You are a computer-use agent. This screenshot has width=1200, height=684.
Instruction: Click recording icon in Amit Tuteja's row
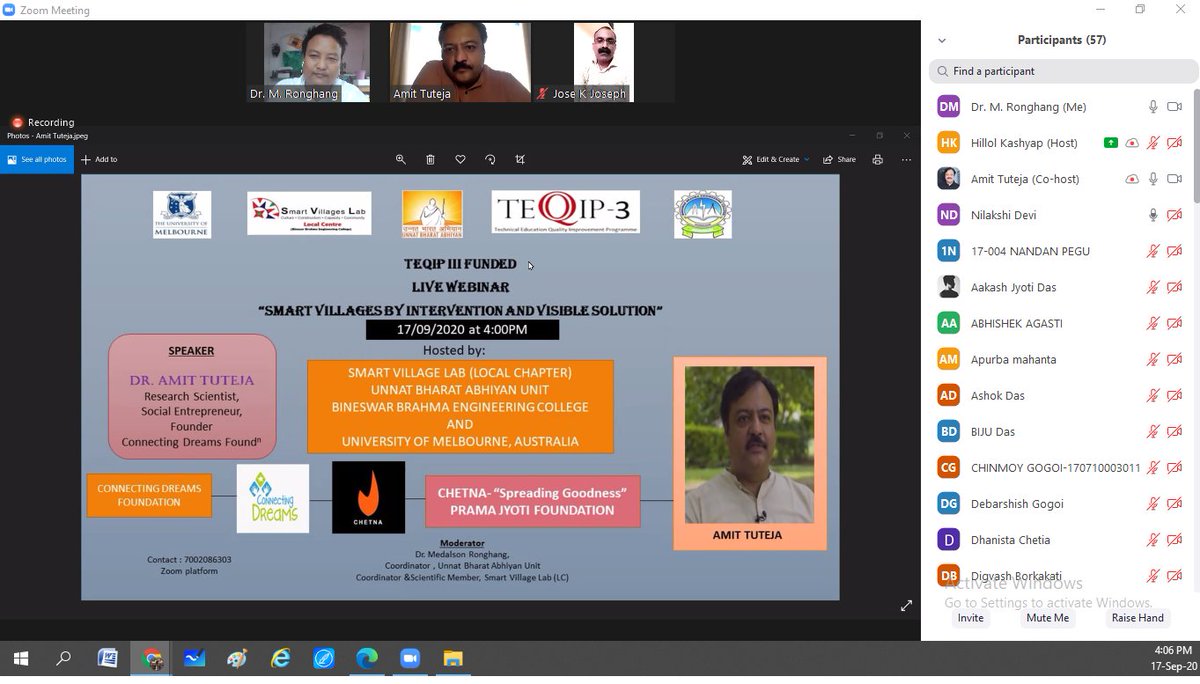coord(1132,179)
